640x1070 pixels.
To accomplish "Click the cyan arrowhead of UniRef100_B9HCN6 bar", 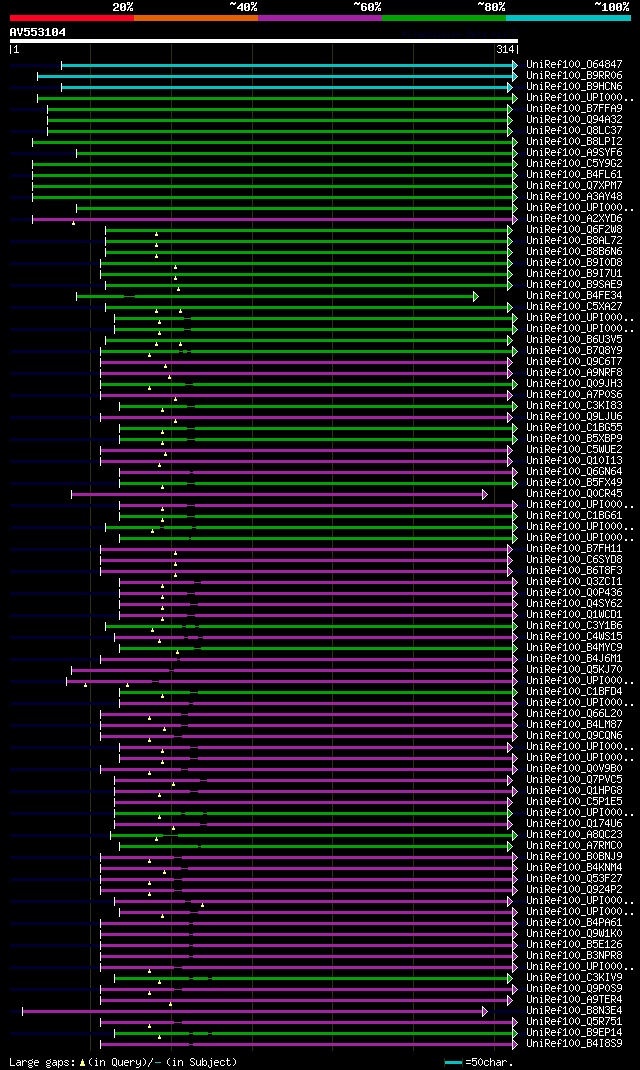I will pos(510,87).
